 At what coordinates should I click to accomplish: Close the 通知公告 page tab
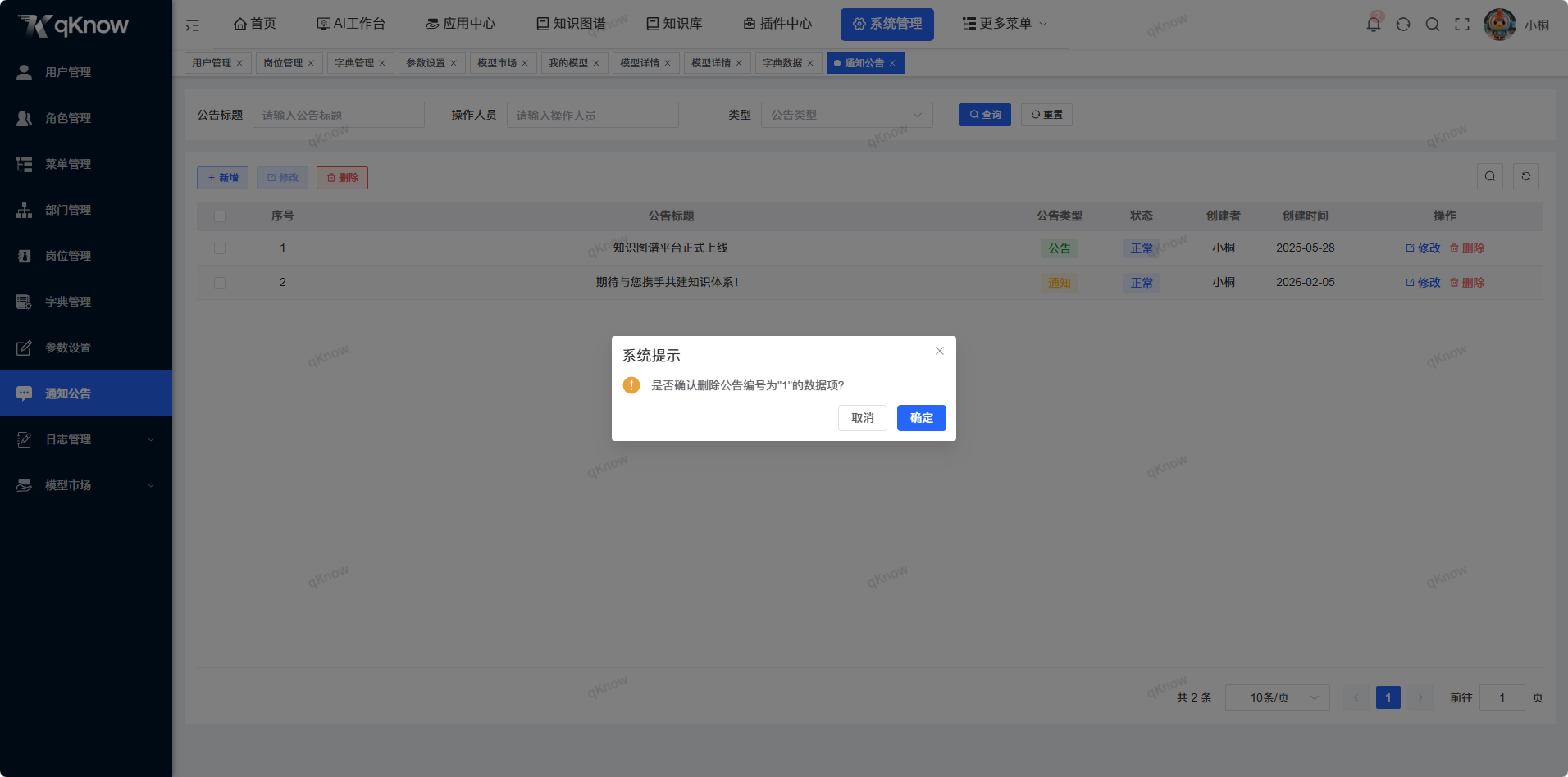coord(892,63)
